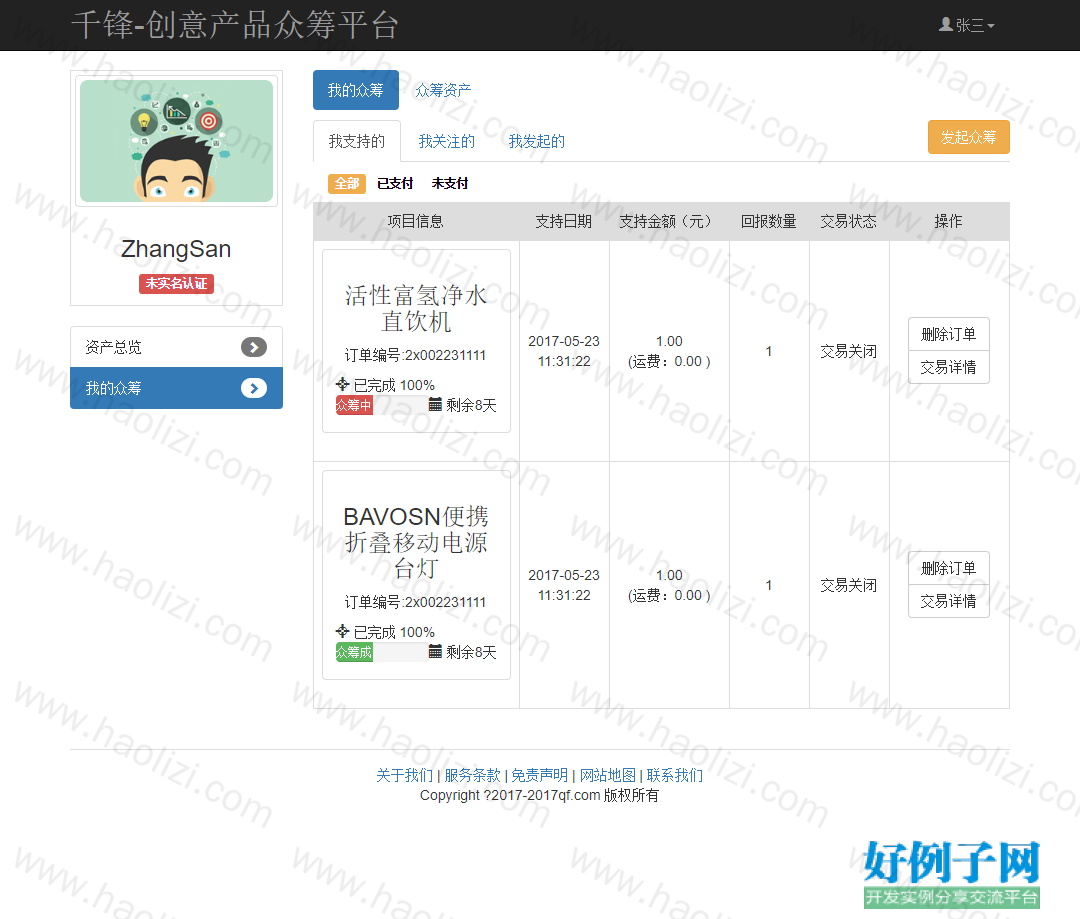Click the 众筹中 red progress bar
1080x919 pixels.
click(354, 405)
